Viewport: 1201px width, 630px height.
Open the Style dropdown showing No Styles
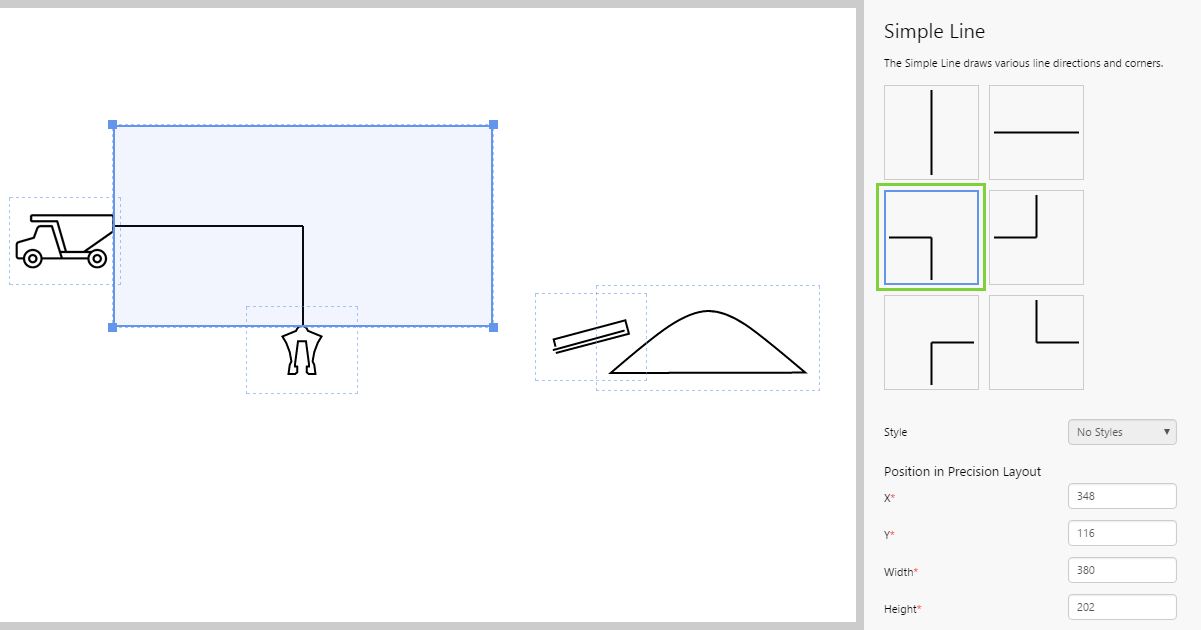pos(1122,432)
